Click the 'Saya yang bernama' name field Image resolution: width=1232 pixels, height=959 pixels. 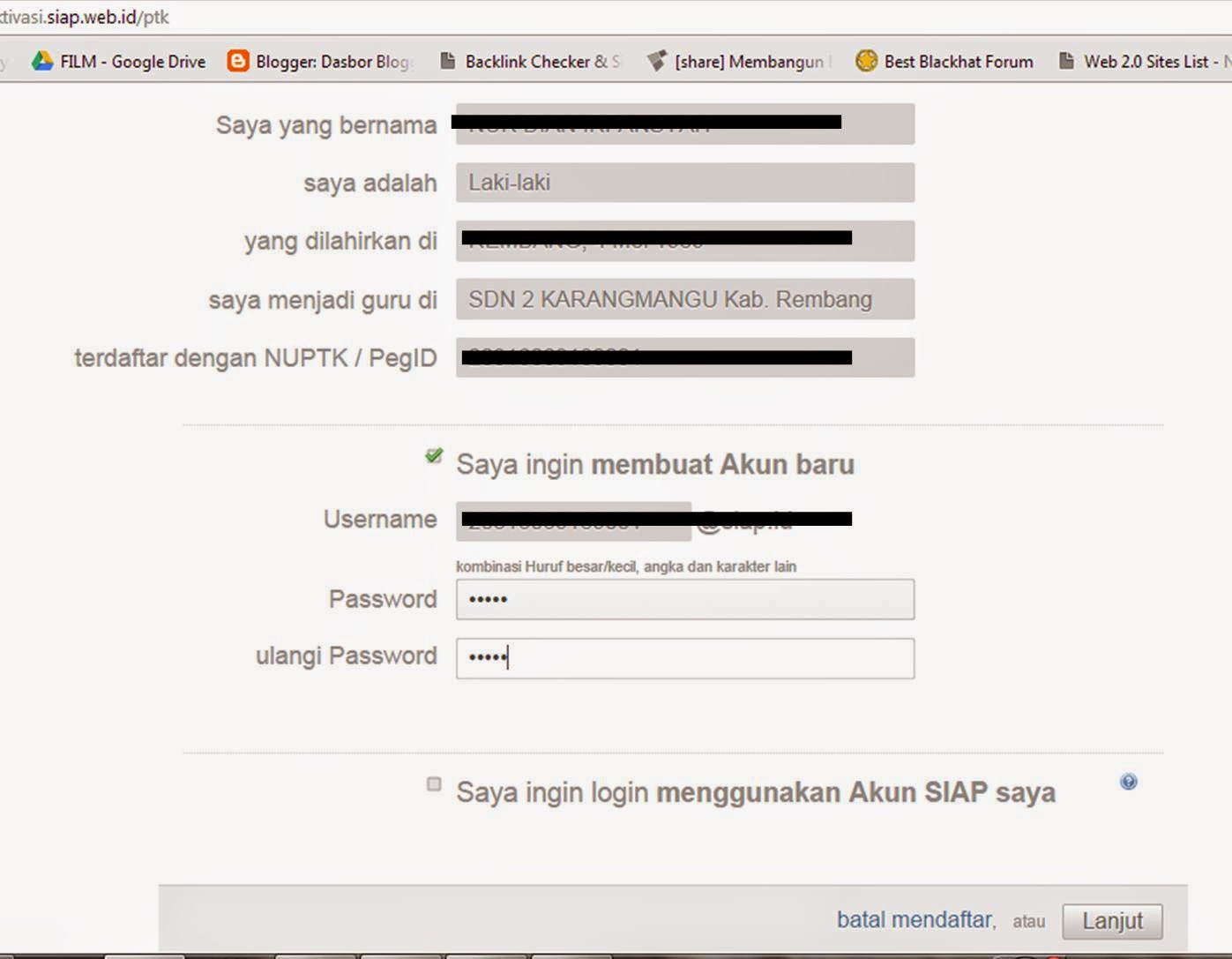[x=685, y=124]
